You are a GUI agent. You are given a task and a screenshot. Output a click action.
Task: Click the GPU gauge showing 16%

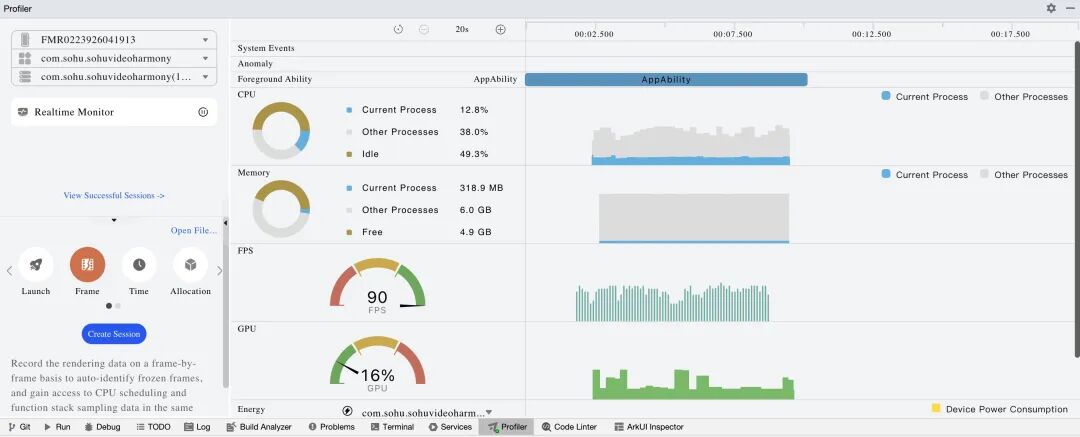(377, 364)
